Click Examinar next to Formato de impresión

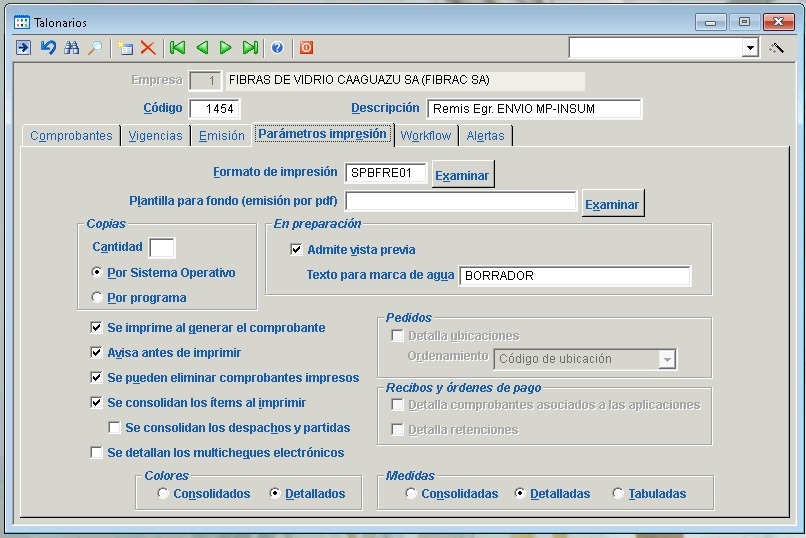(x=462, y=175)
